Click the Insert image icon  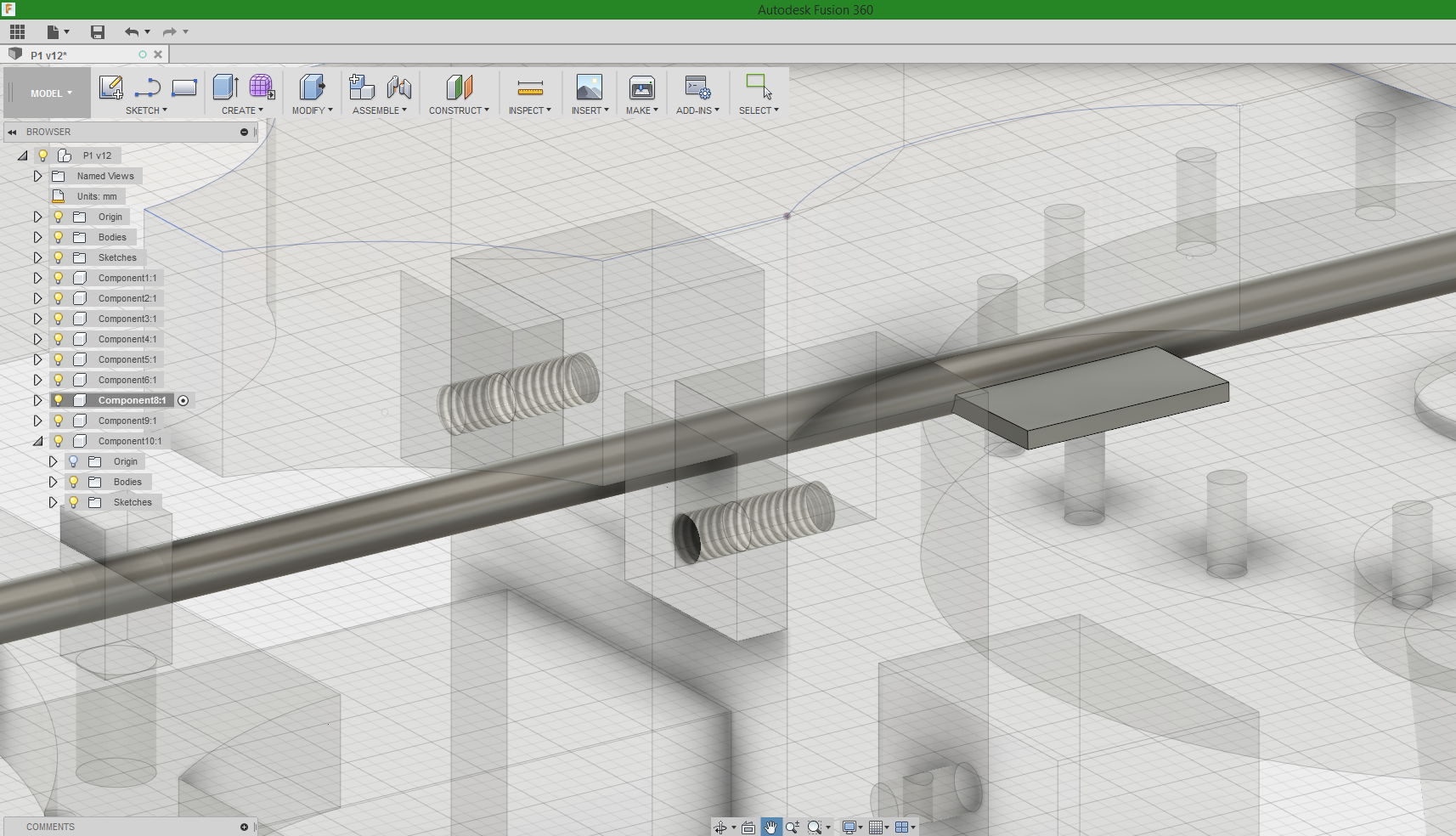(589, 87)
